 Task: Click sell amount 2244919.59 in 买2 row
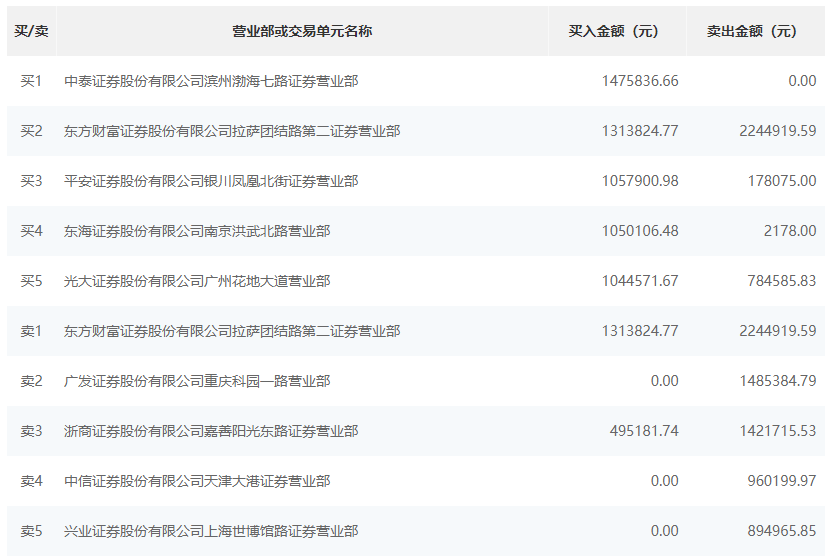[778, 131]
